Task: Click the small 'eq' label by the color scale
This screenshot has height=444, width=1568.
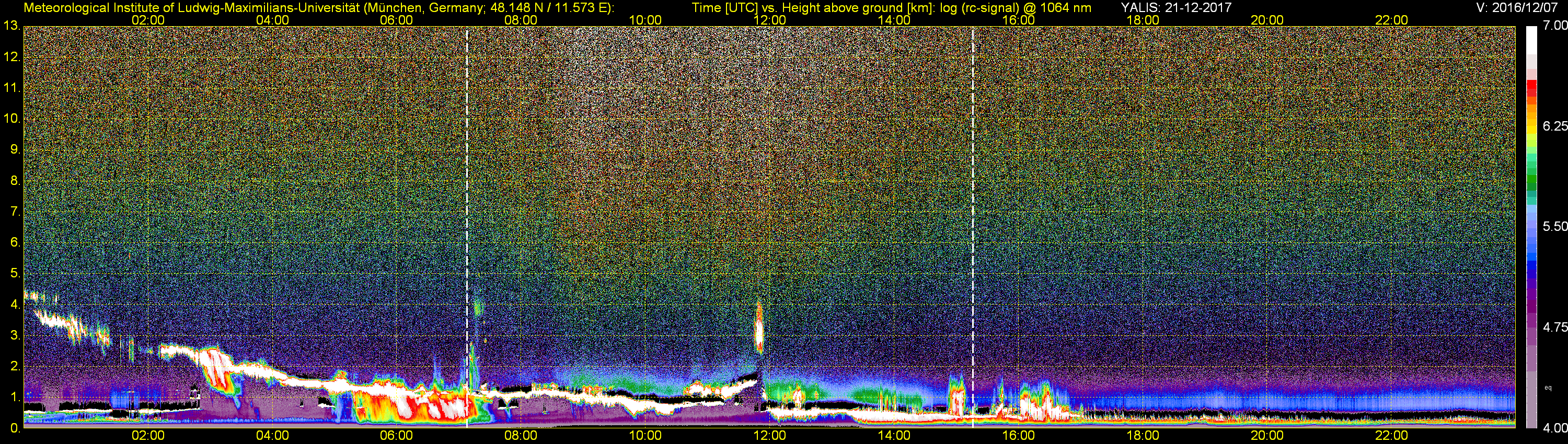Action: 1549,388
